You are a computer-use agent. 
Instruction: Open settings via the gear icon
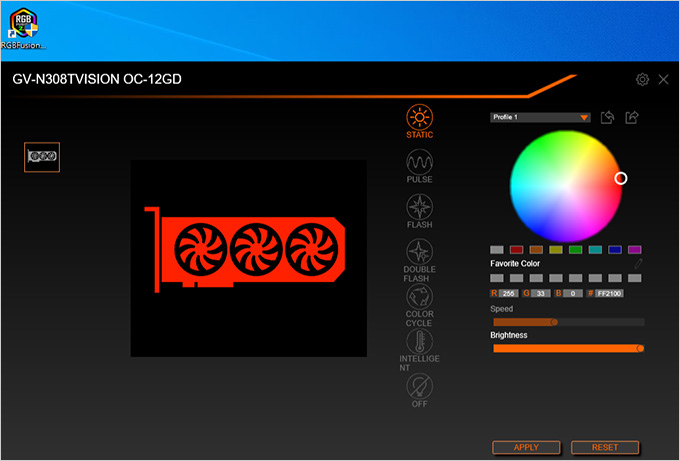(642, 79)
